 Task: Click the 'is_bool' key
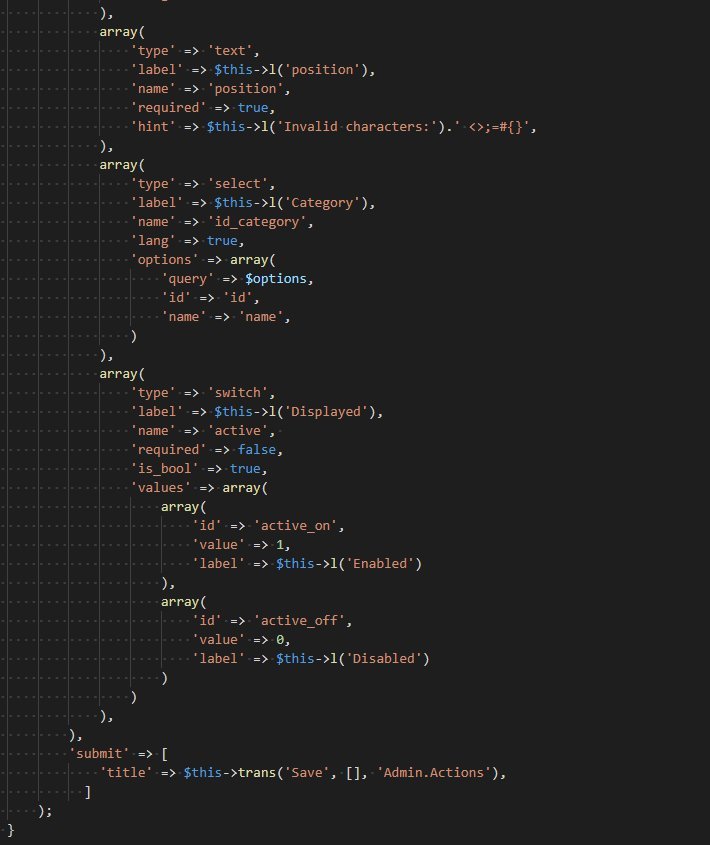pos(164,469)
